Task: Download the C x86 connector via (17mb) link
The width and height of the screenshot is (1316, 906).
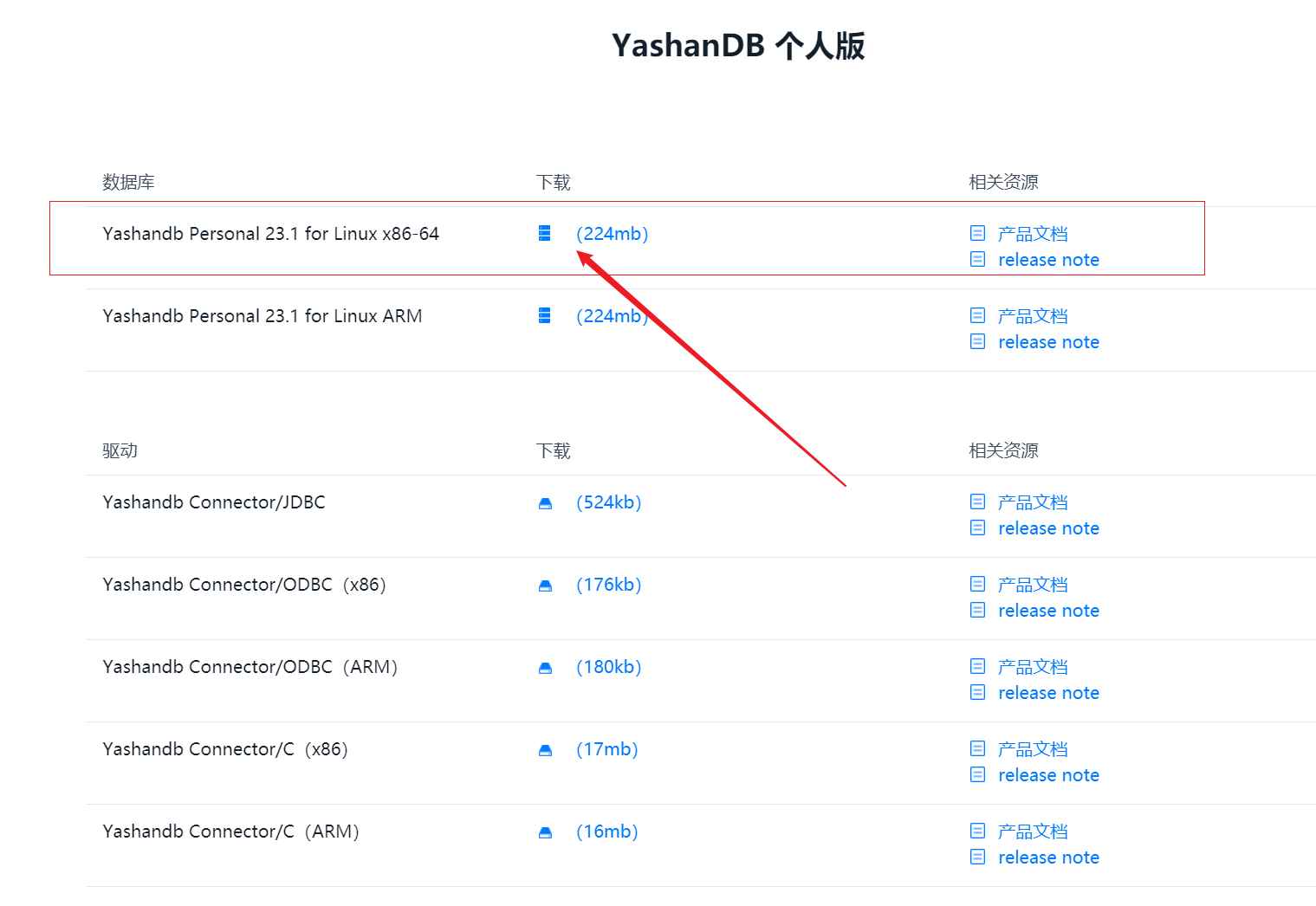Action: tap(607, 749)
